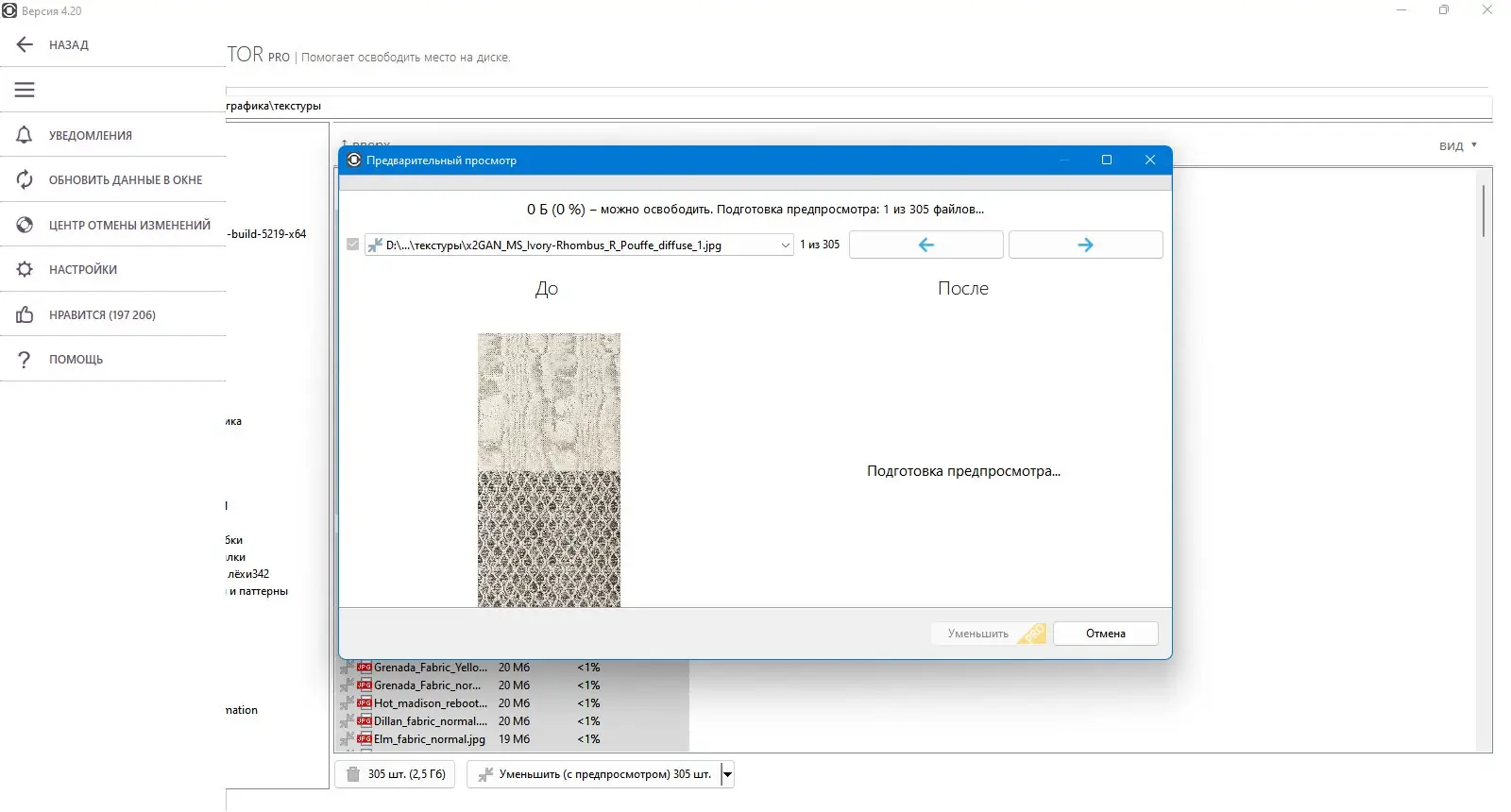
Task: Open the ВИД view dropdown
Action: pyautogui.click(x=1458, y=145)
